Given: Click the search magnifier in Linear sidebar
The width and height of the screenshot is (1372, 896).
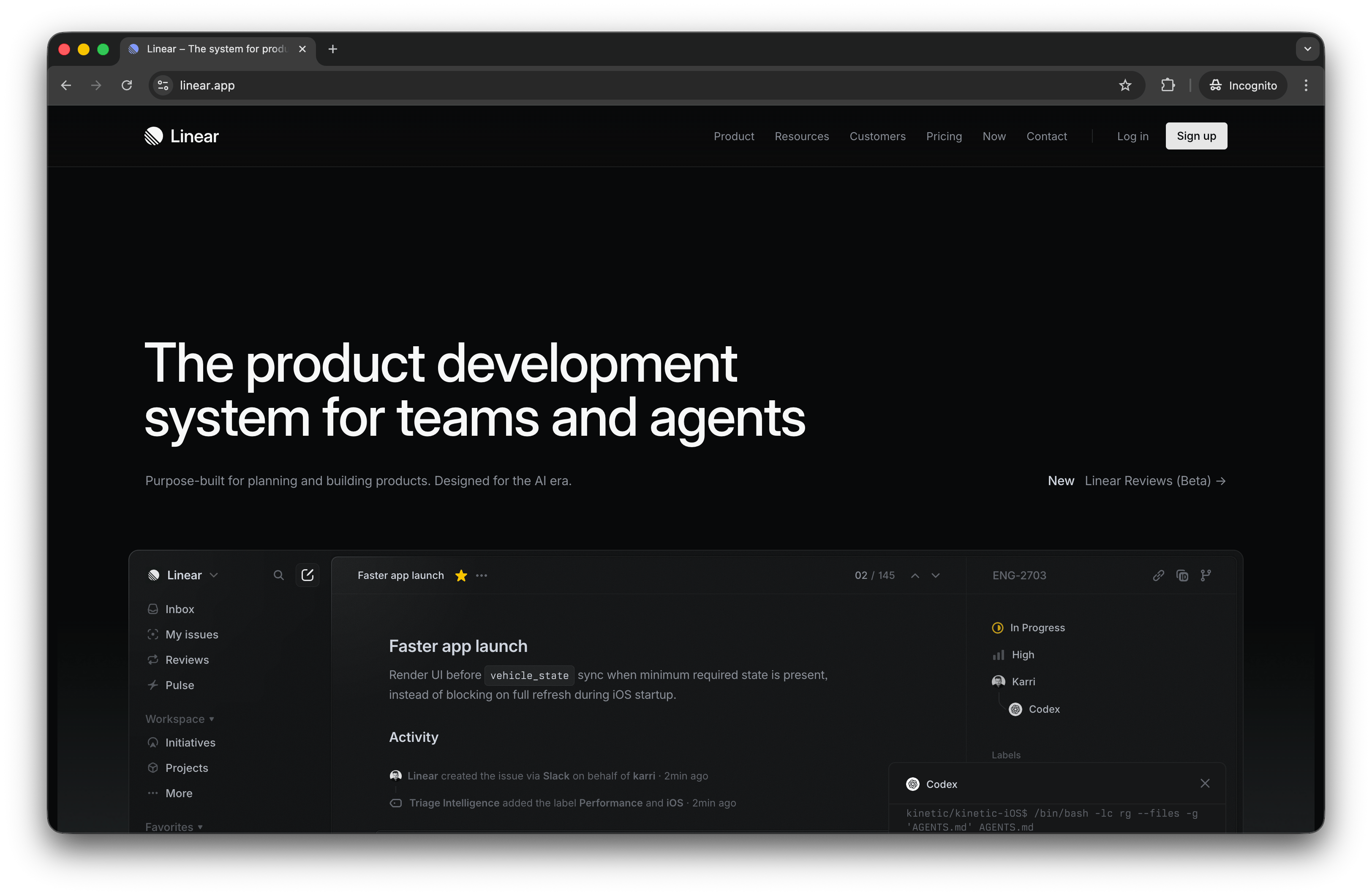Looking at the screenshot, I should [278, 575].
